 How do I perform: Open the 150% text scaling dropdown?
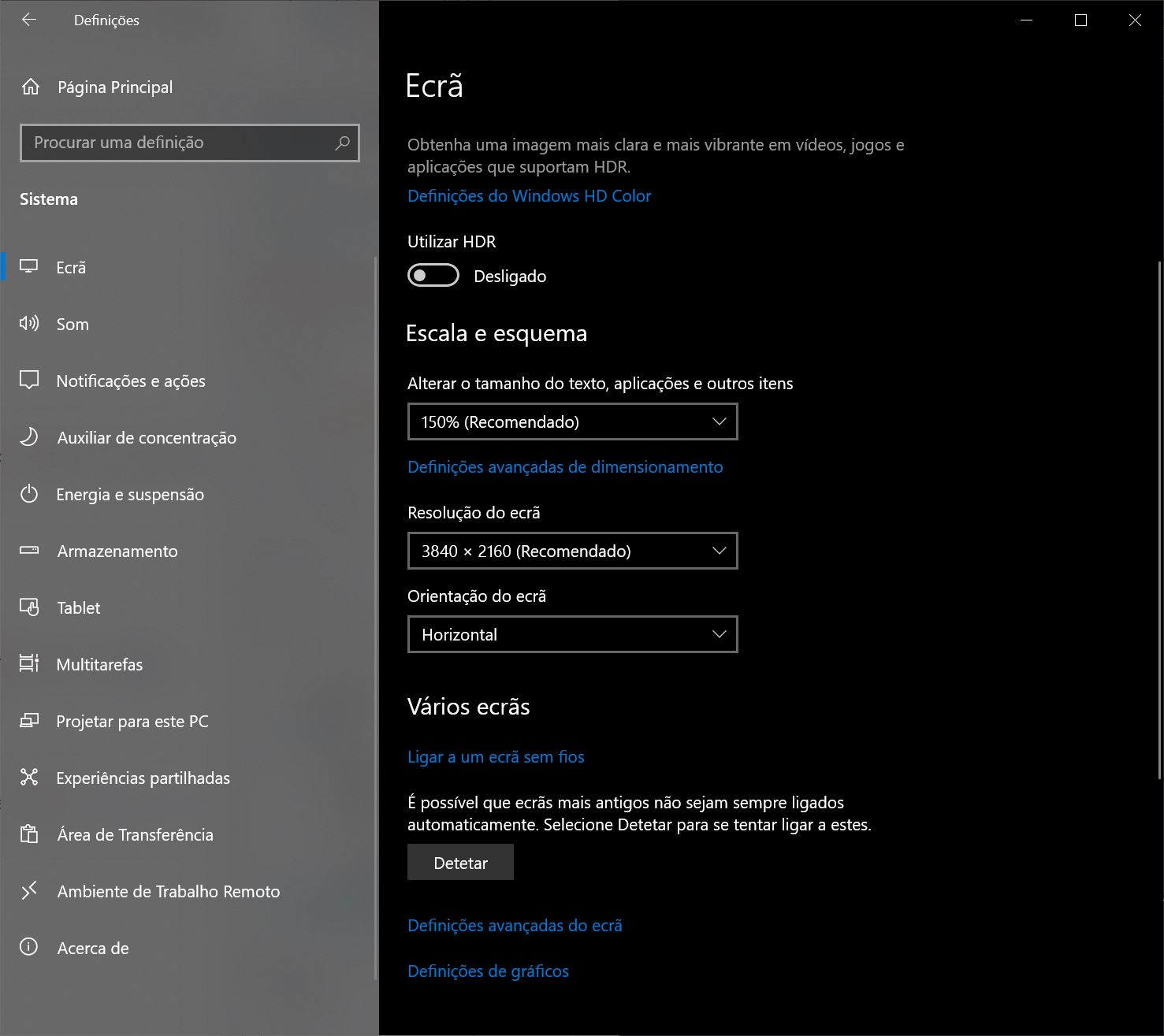pyautogui.click(x=572, y=421)
